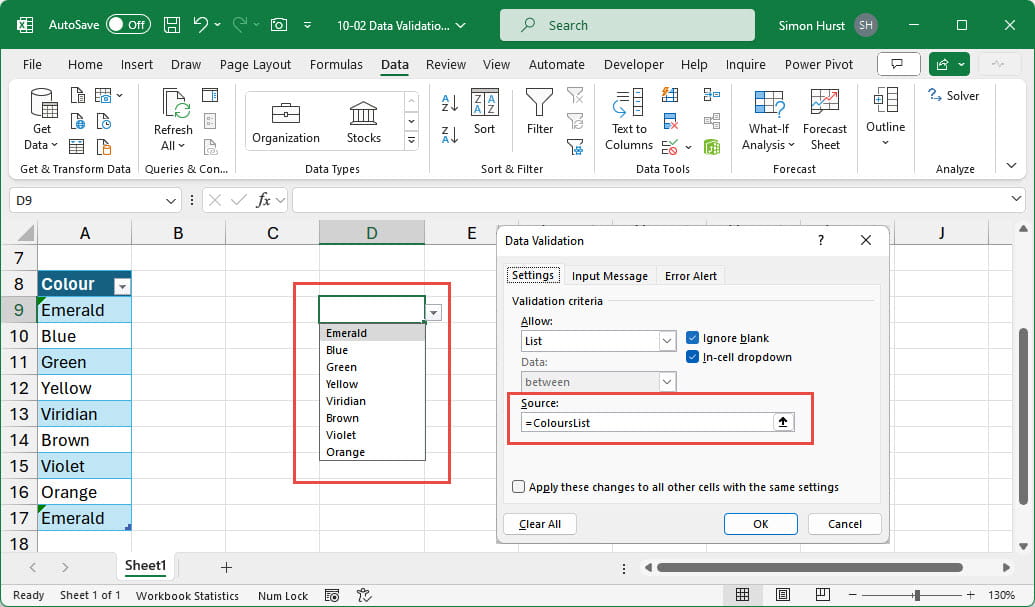Image resolution: width=1035 pixels, height=607 pixels.
Task: Open the Sort dialog icon
Action: [x=484, y=111]
